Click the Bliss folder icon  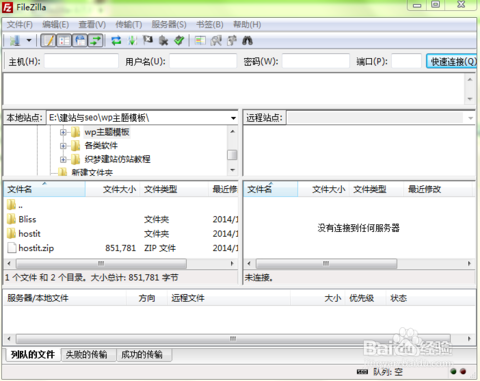[x=11, y=219]
